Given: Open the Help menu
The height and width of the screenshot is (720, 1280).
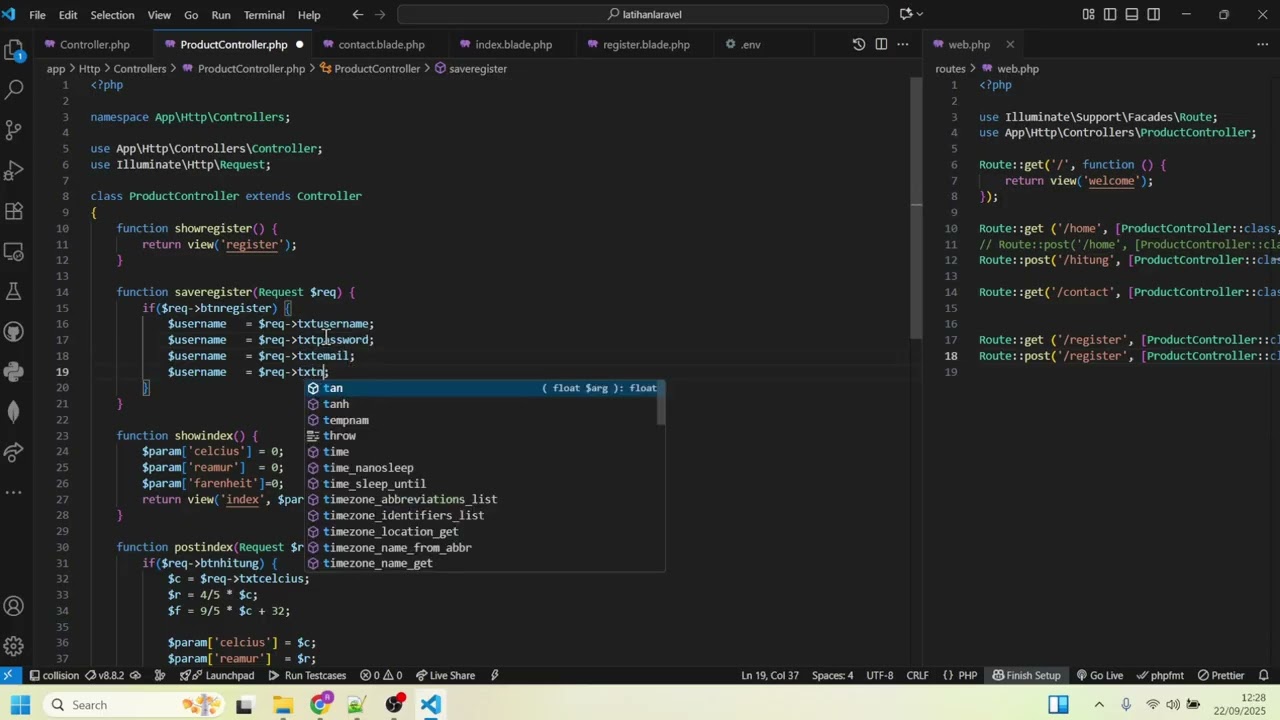Looking at the screenshot, I should (x=309, y=15).
